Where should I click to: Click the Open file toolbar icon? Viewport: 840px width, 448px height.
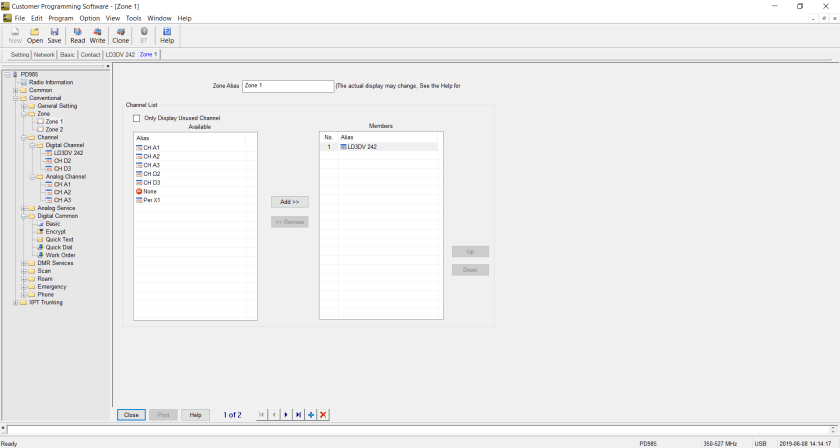point(35,35)
